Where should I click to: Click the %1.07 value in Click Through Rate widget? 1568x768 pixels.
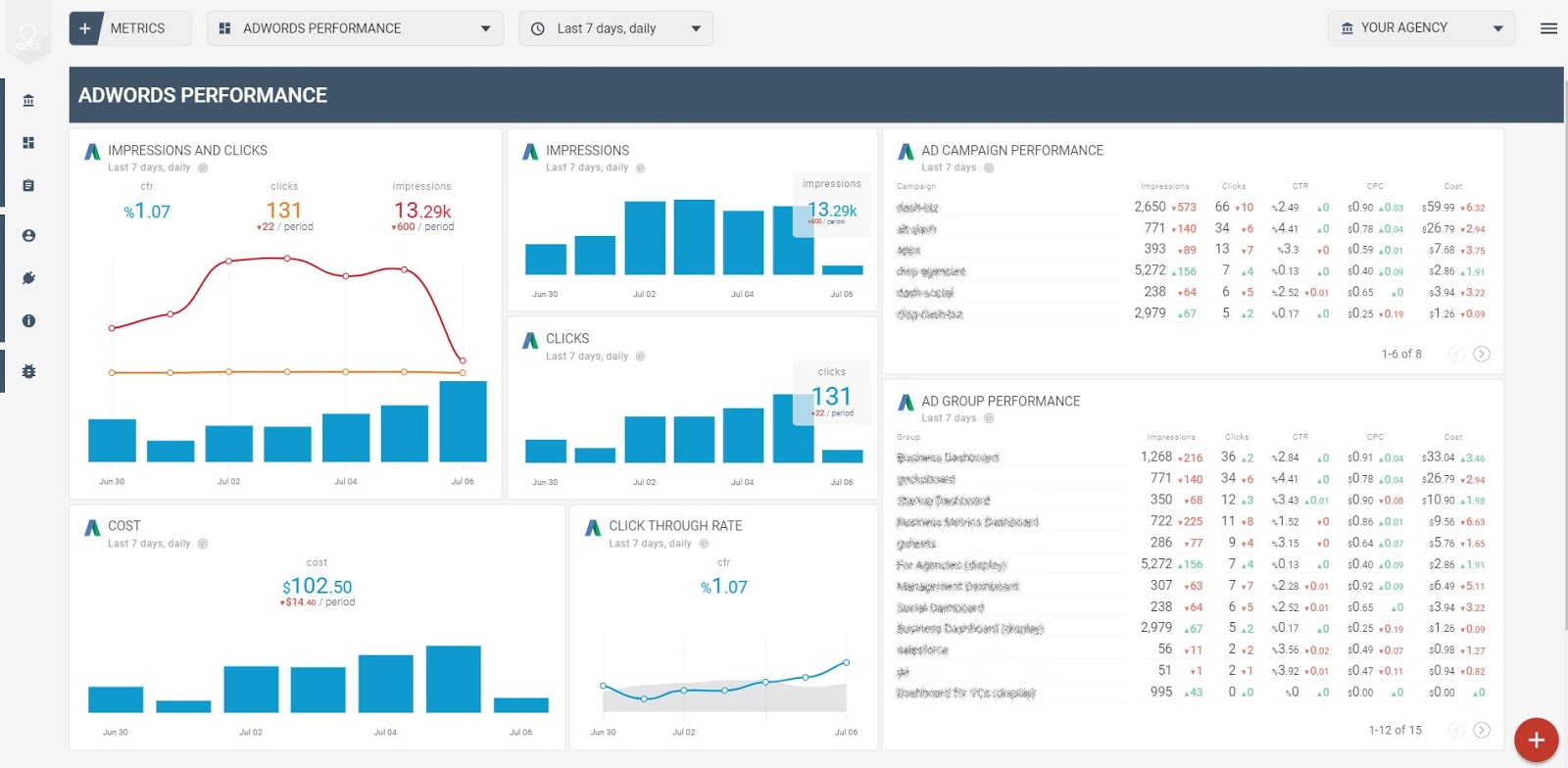tap(724, 587)
